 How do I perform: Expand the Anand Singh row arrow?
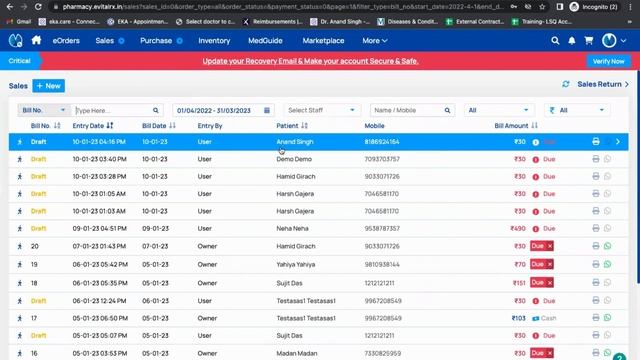point(618,142)
